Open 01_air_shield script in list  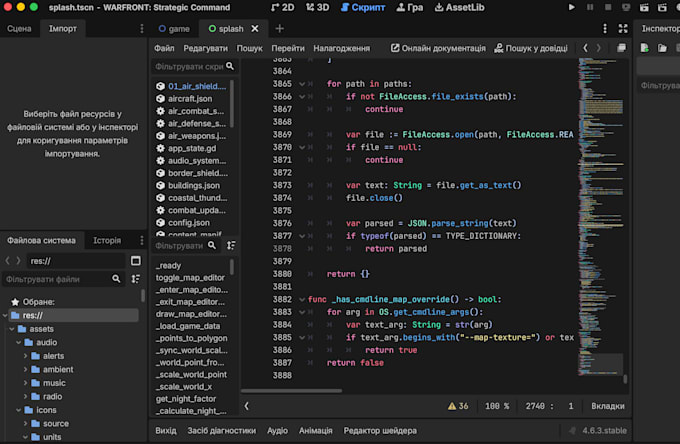coord(191,86)
